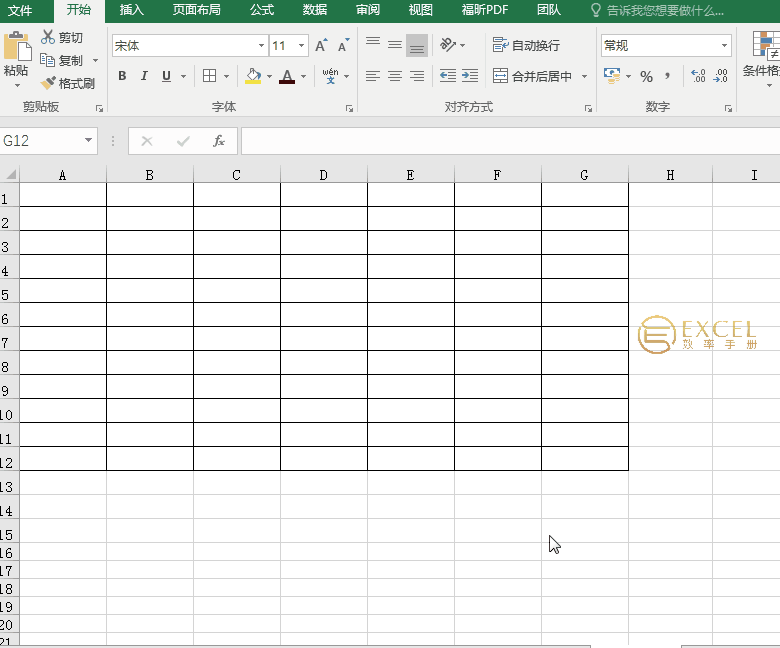Decrease indent
The width and height of the screenshot is (780, 648).
448,76
